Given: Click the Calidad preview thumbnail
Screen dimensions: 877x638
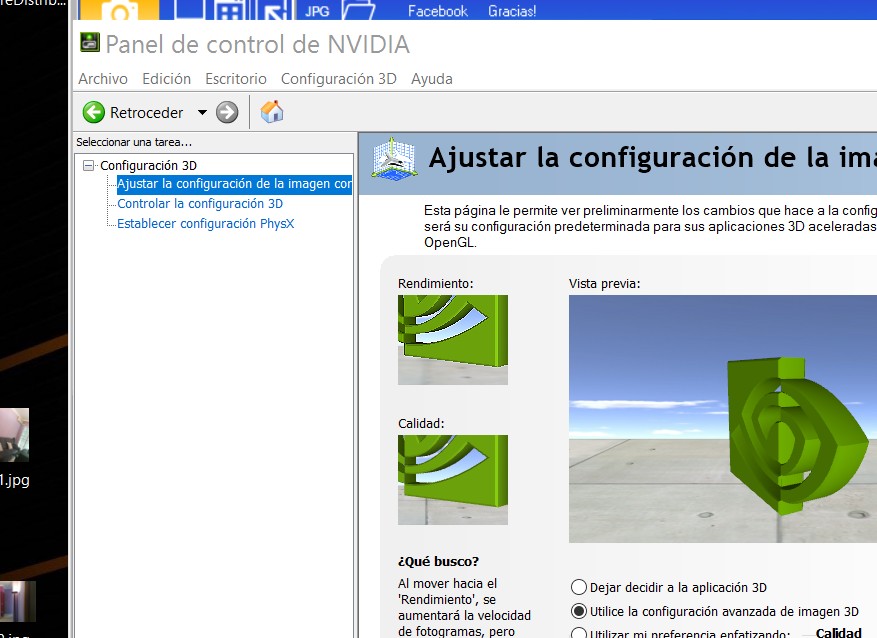Looking at the screenshot, I should 452,479.
